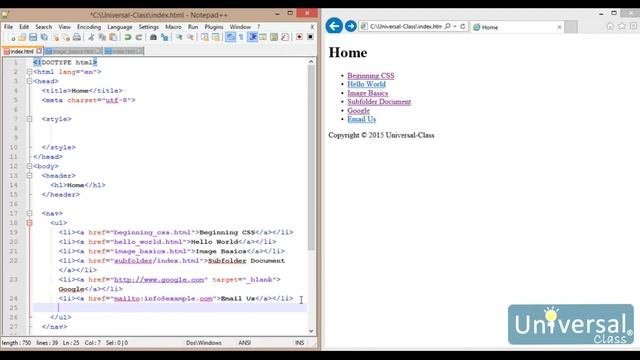Create a new file in Notepad++ toolbar
The height and width of the screenshot is (360, 640).
(x=12, y=37)
